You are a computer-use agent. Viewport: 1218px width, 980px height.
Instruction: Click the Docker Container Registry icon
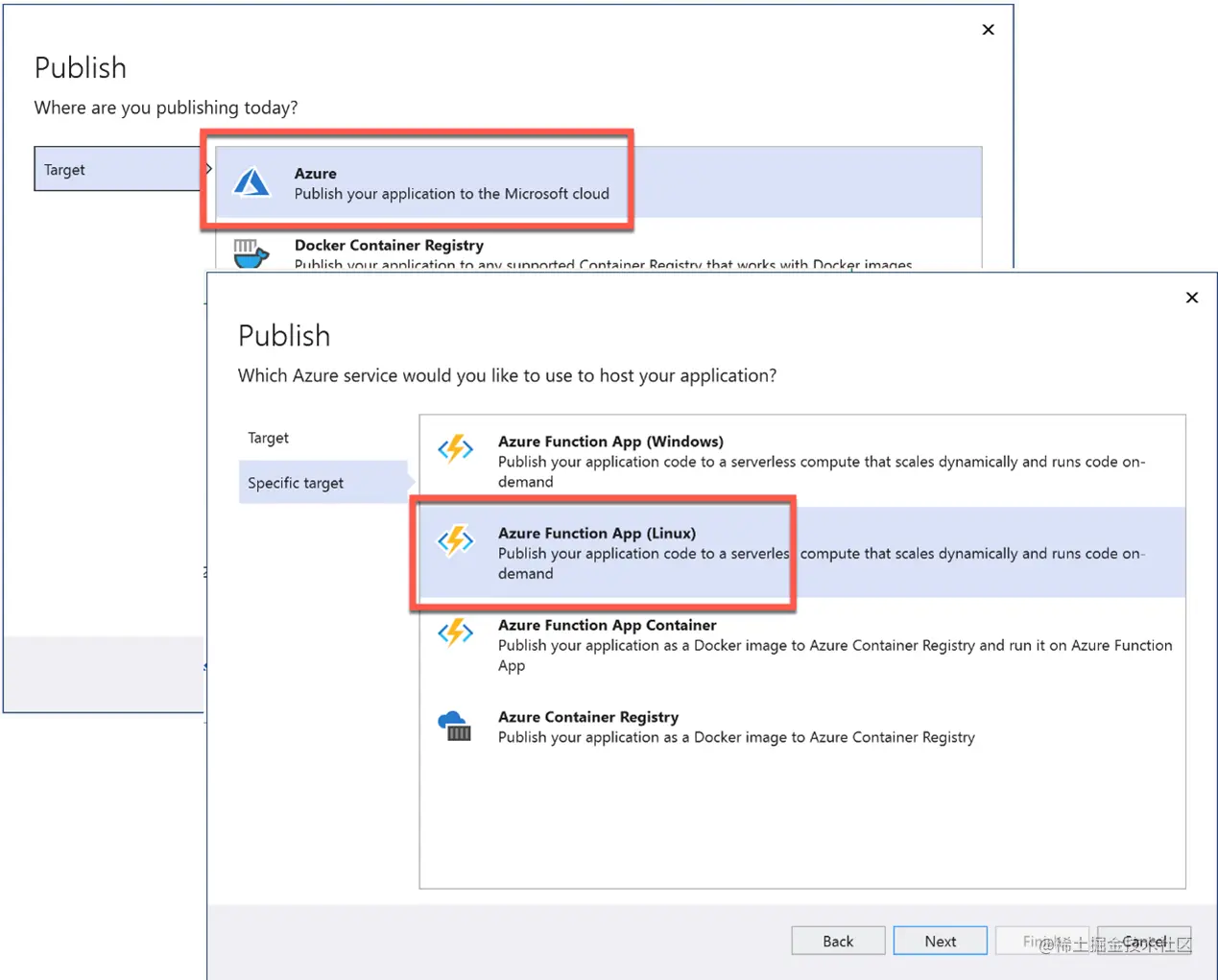[x=251, y=254]
